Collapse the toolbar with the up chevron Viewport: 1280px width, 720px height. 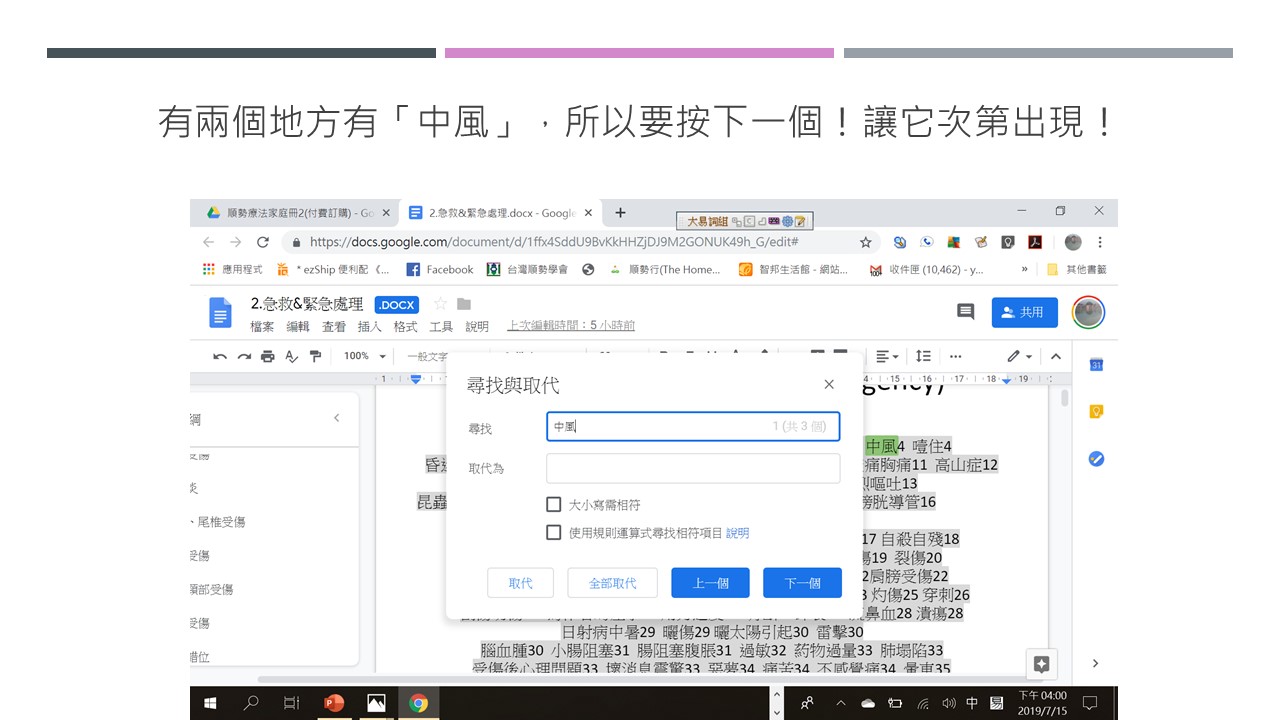coord(1055,356)
